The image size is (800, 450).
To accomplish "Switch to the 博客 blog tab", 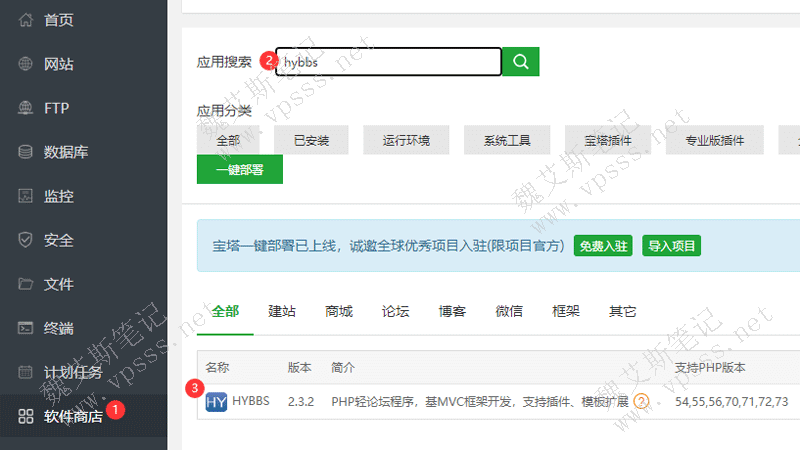I will tap(452, 311).
